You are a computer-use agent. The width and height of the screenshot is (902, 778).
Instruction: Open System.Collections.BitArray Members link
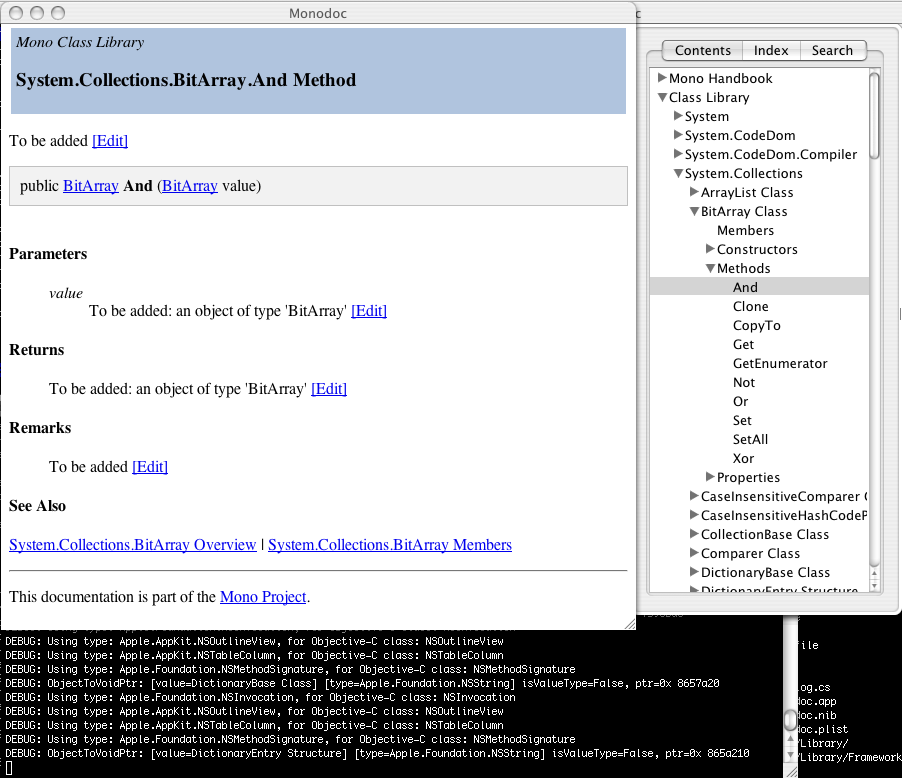pos(390,545)
